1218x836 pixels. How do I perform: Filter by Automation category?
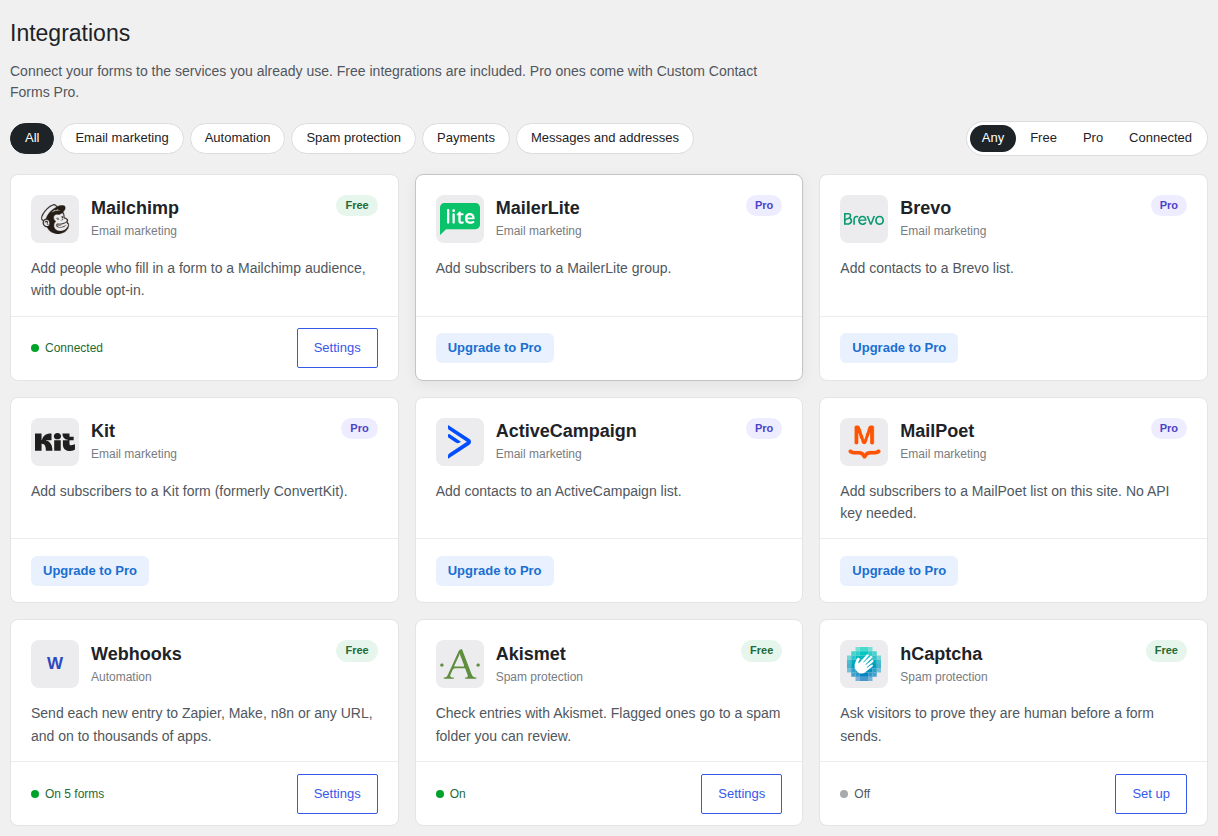237,138
